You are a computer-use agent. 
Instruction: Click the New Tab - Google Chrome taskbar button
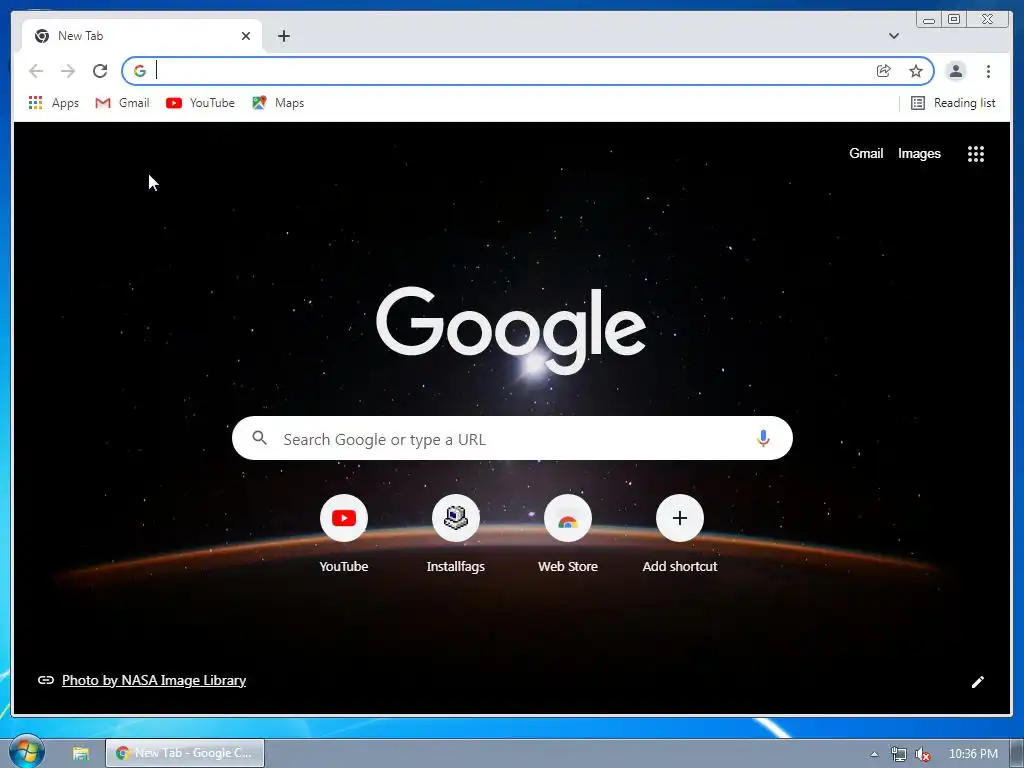coord(185,753)
